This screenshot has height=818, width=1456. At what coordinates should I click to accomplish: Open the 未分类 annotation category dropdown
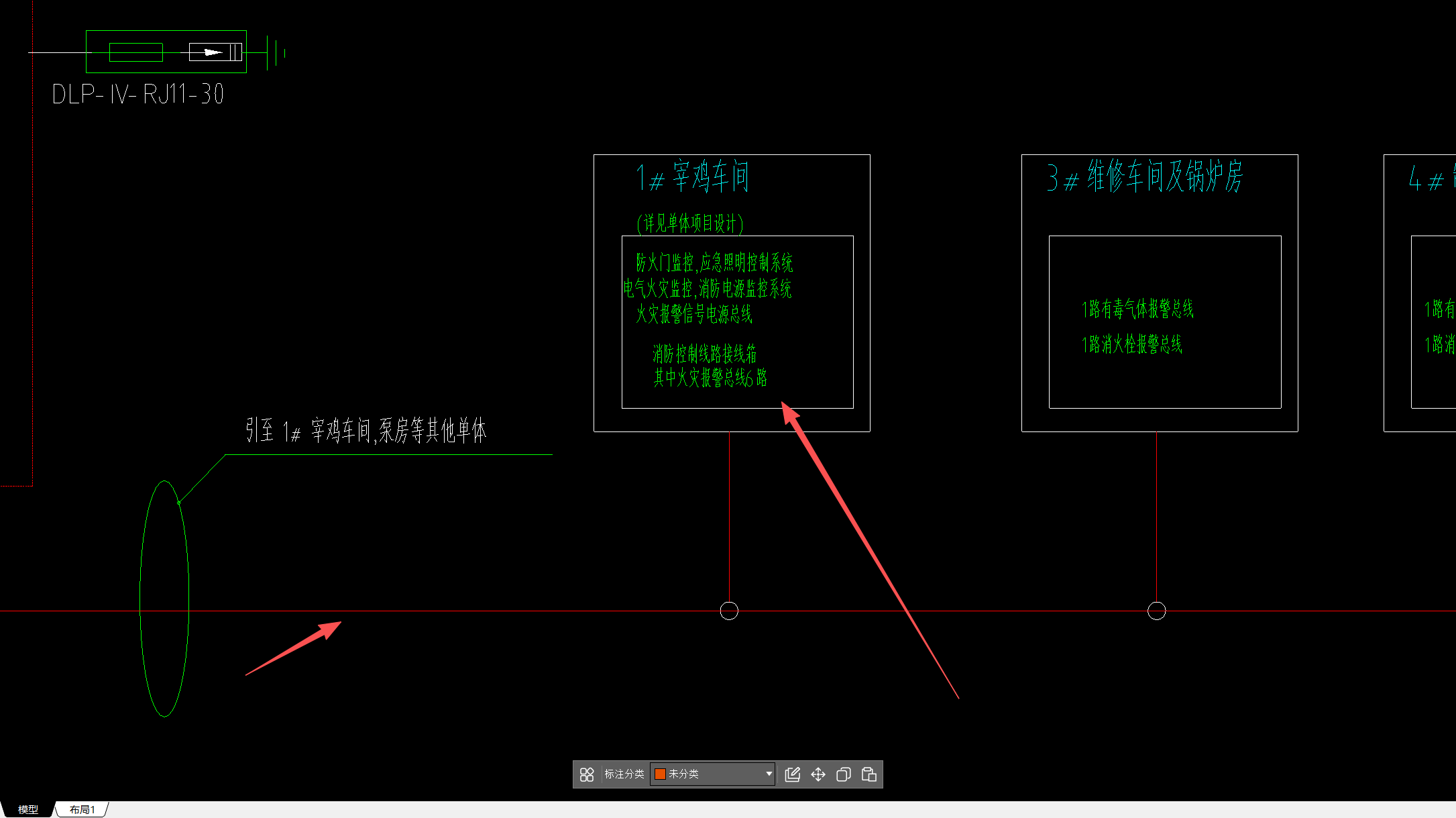(x=769, y=774)
